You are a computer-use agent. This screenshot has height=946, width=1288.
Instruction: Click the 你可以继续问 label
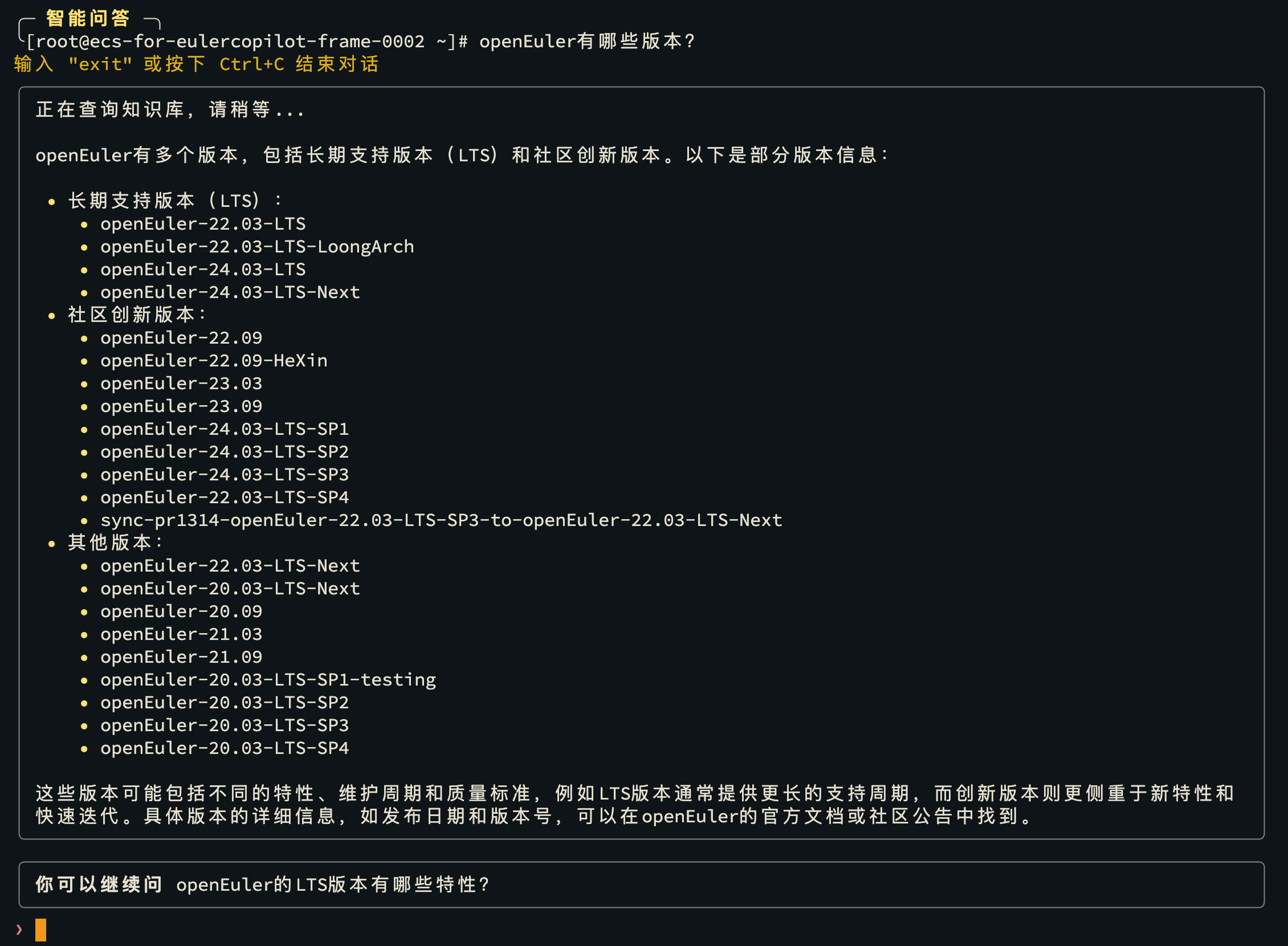[99, 884]
